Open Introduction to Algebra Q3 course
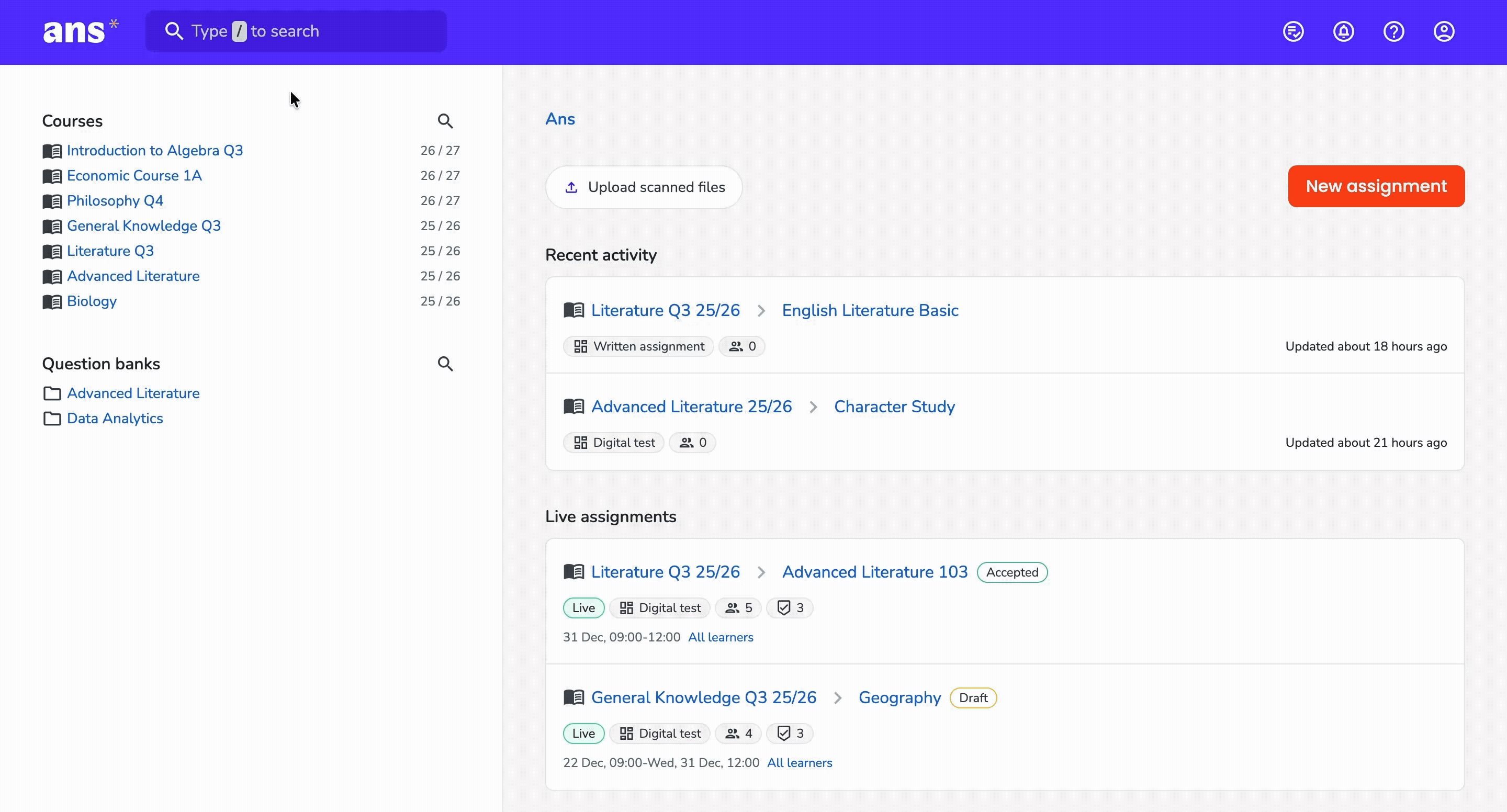This screenshot has height=812, width=1507. point(155,150)
